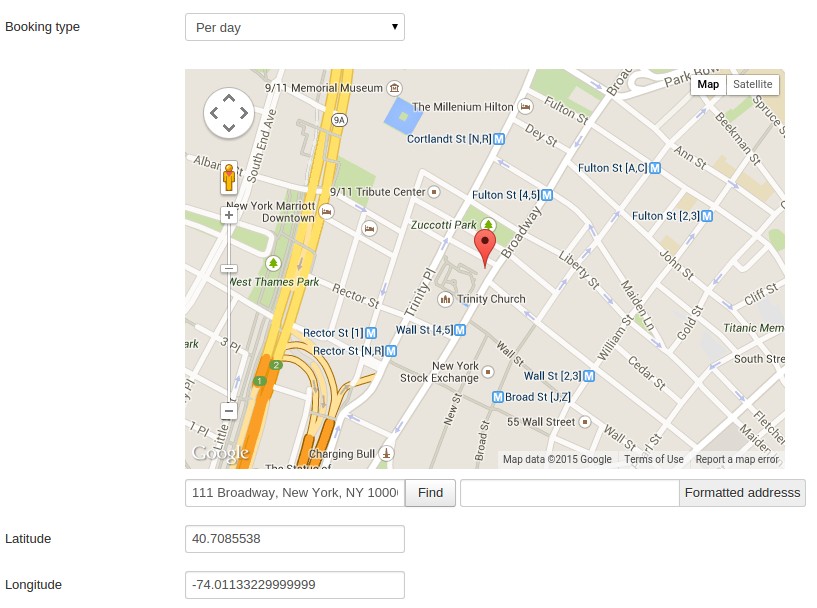Click the 9/11 Memorial Museum icon

(x=395, y=88)
